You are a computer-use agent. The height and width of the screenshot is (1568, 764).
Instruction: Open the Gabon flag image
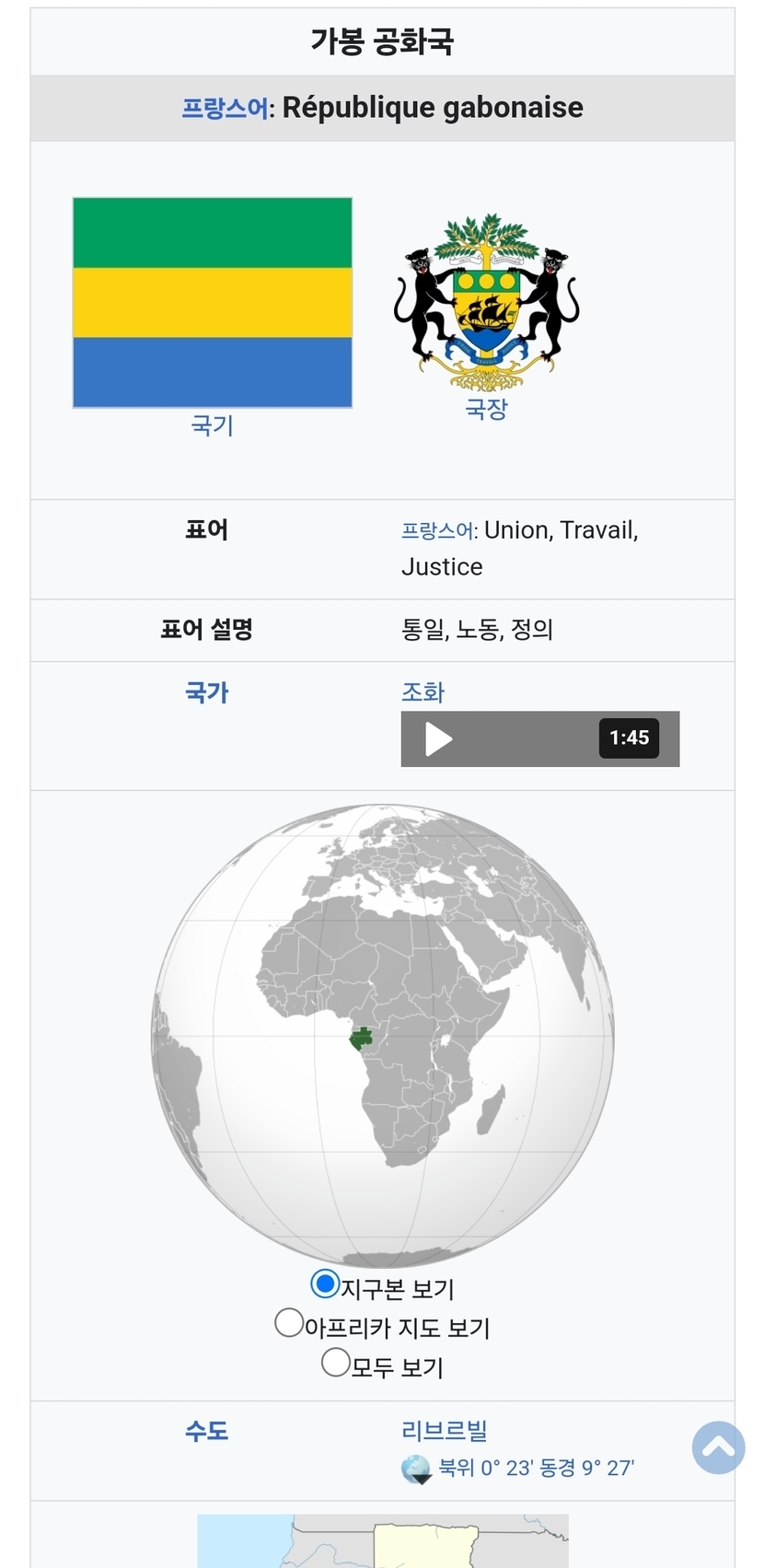213,302
